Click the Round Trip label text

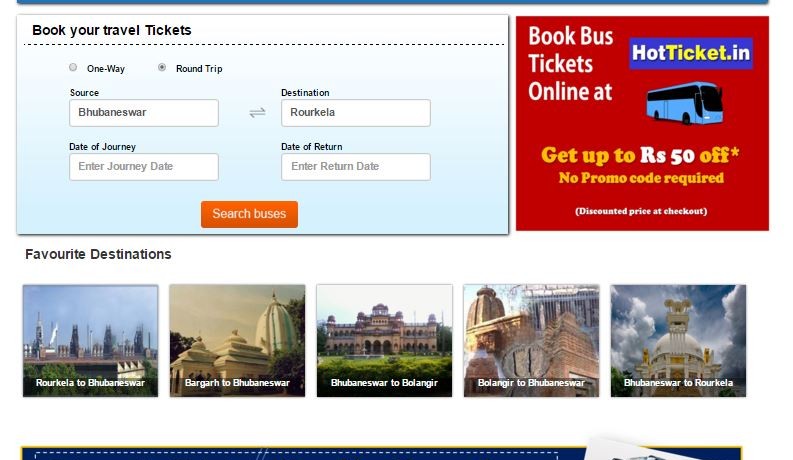[199, 69]
